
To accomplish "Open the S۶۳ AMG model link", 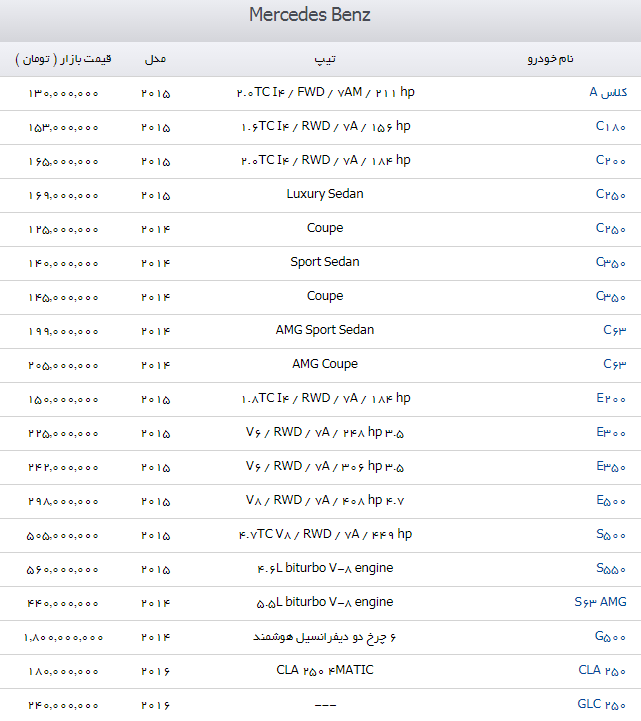I will 601,602.
